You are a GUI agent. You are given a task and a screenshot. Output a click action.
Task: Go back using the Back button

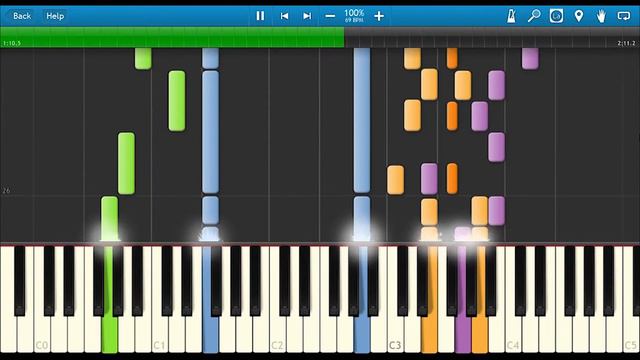[x=22, y=16]
